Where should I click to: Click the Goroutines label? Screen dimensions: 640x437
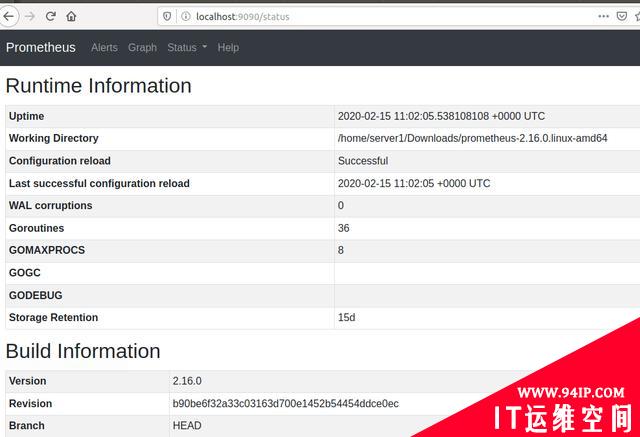click(x=36, y=228)
